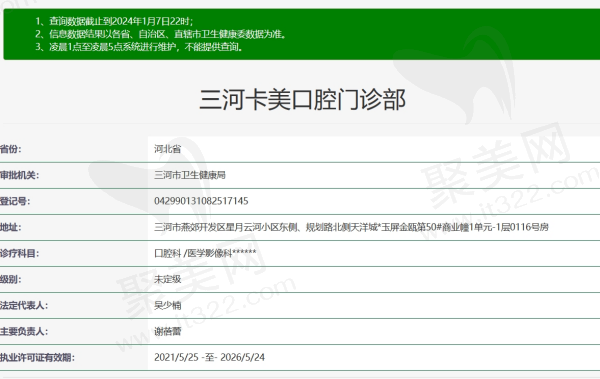Click the 执业许可证有效期 label
This screenshot has height=379, width=600.
coord(37,357)
